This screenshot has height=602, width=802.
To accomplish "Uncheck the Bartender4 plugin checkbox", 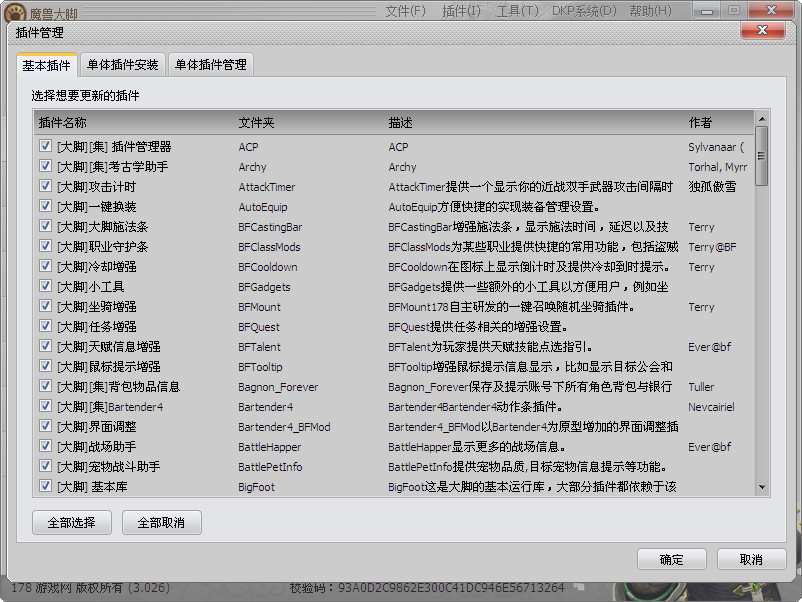I will [45, 406].
